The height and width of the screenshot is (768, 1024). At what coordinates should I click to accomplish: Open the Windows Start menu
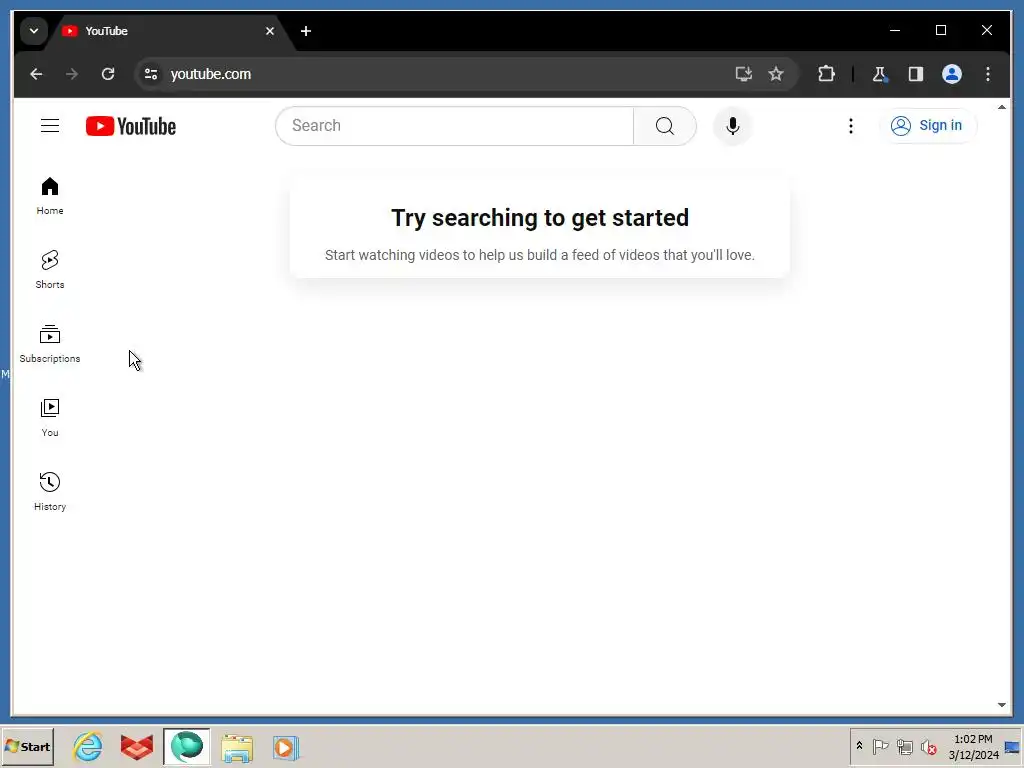click(27, 746)
